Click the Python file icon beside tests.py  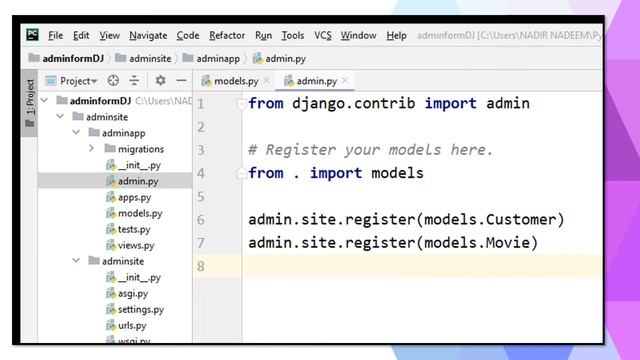[x=111, y=229]
